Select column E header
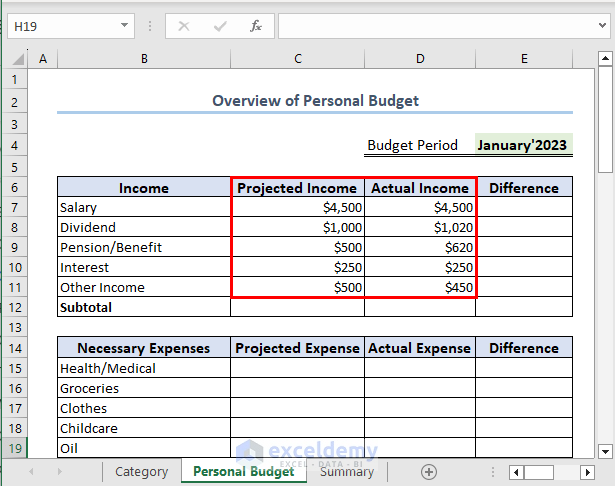 coord(524,59)
